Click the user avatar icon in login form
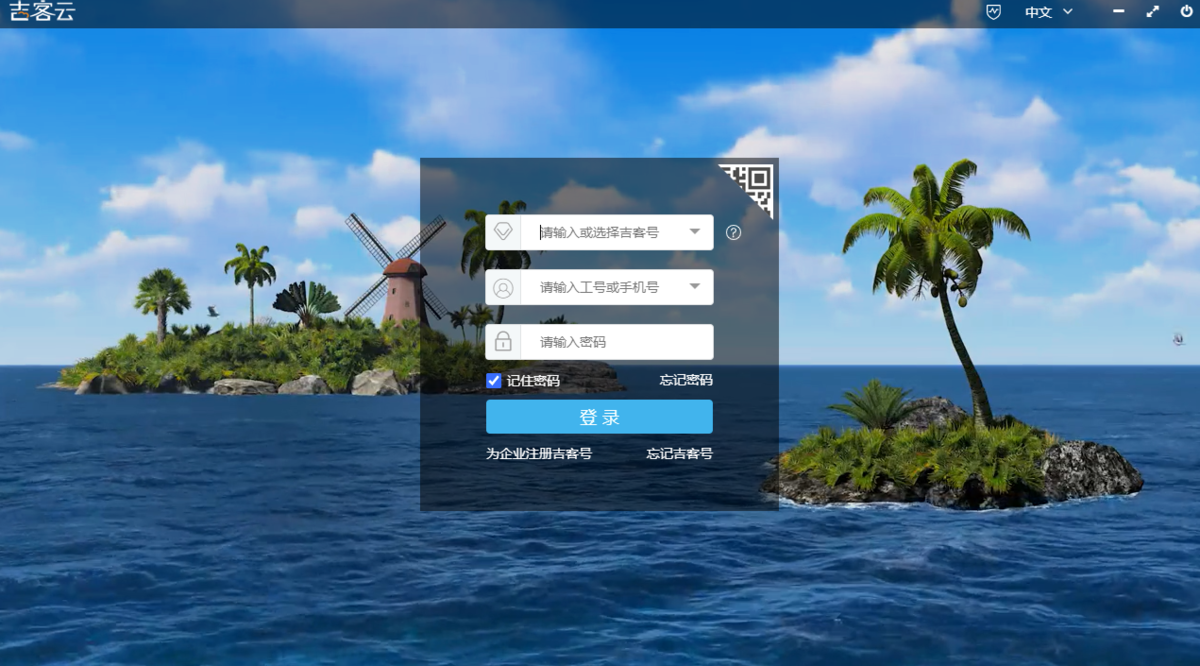This screenshot has height=666, width=1200. pos(503,288)
